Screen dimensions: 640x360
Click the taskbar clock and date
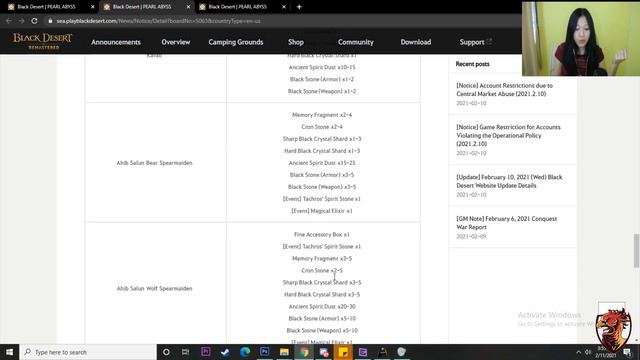[x=606, y=352]
